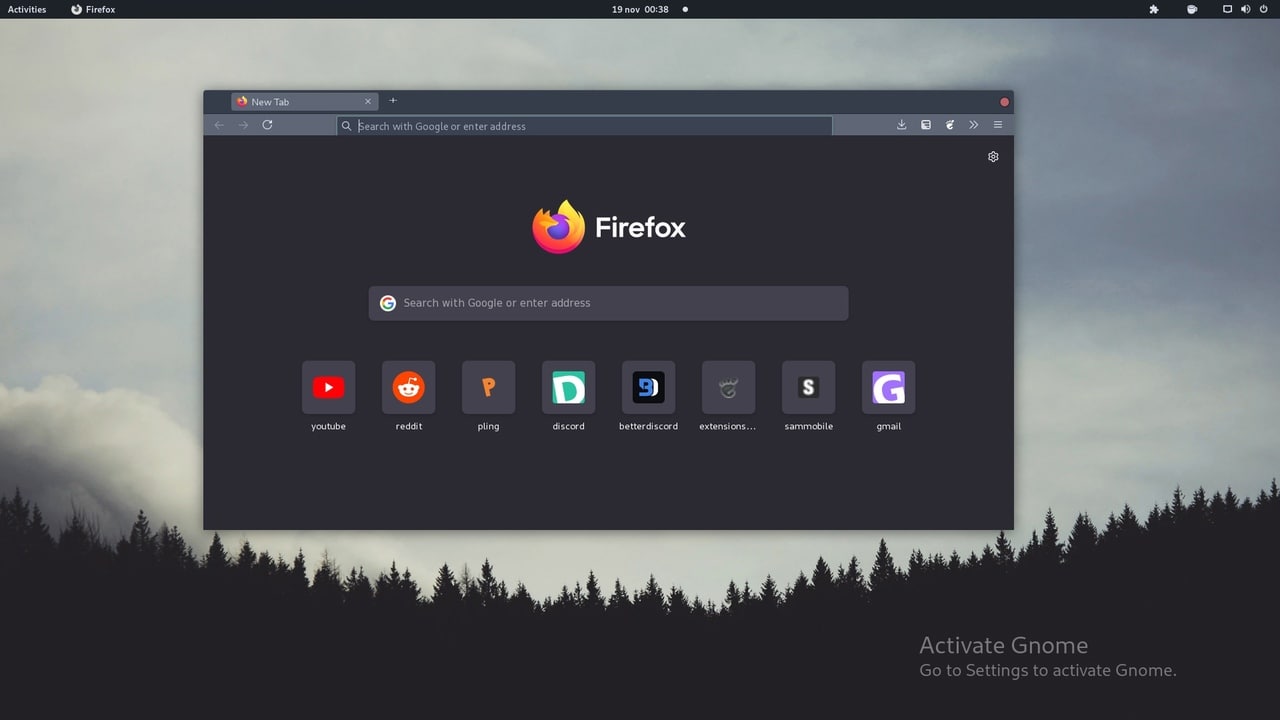
Task: Open new tab page personalize gear
Action: tap(993, 157)
